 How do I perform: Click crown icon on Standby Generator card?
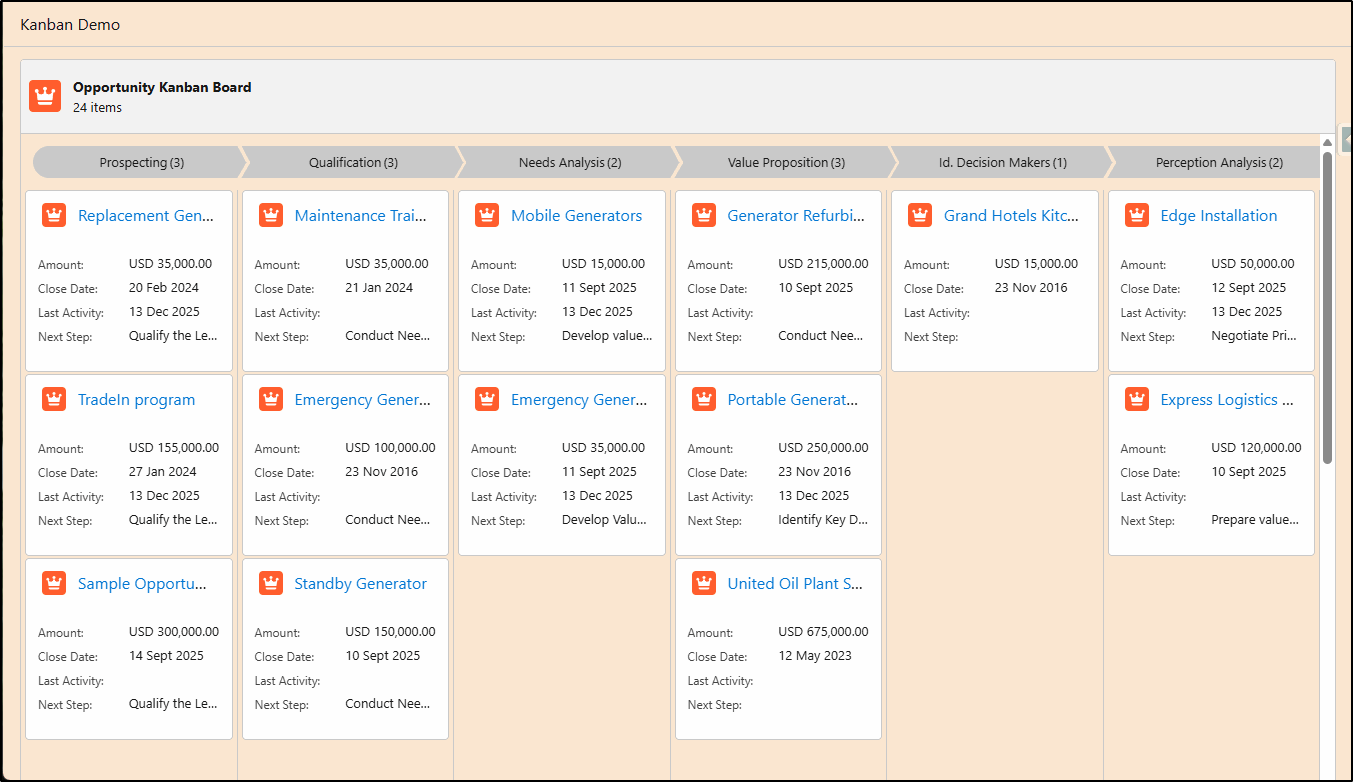click(x=271, y=583)
